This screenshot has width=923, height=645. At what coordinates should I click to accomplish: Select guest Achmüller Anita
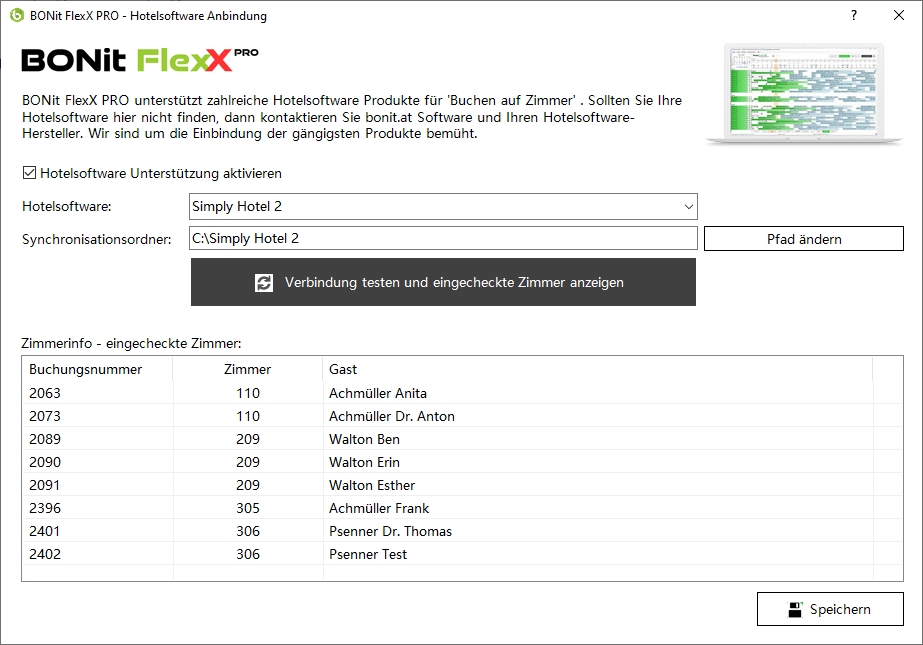tap(378, 393)
